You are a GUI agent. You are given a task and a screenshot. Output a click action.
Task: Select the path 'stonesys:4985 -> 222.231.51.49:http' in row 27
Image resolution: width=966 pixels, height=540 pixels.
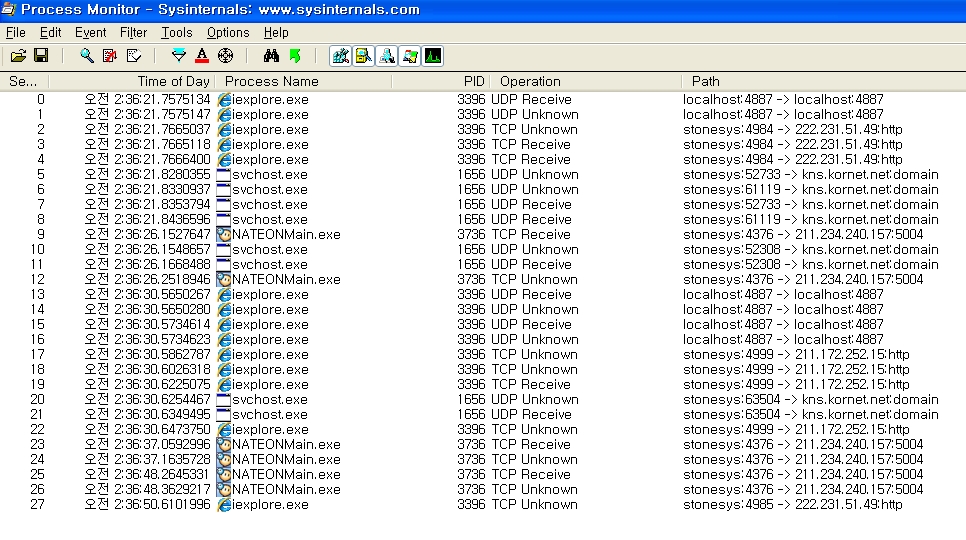(x=793, y=505)
